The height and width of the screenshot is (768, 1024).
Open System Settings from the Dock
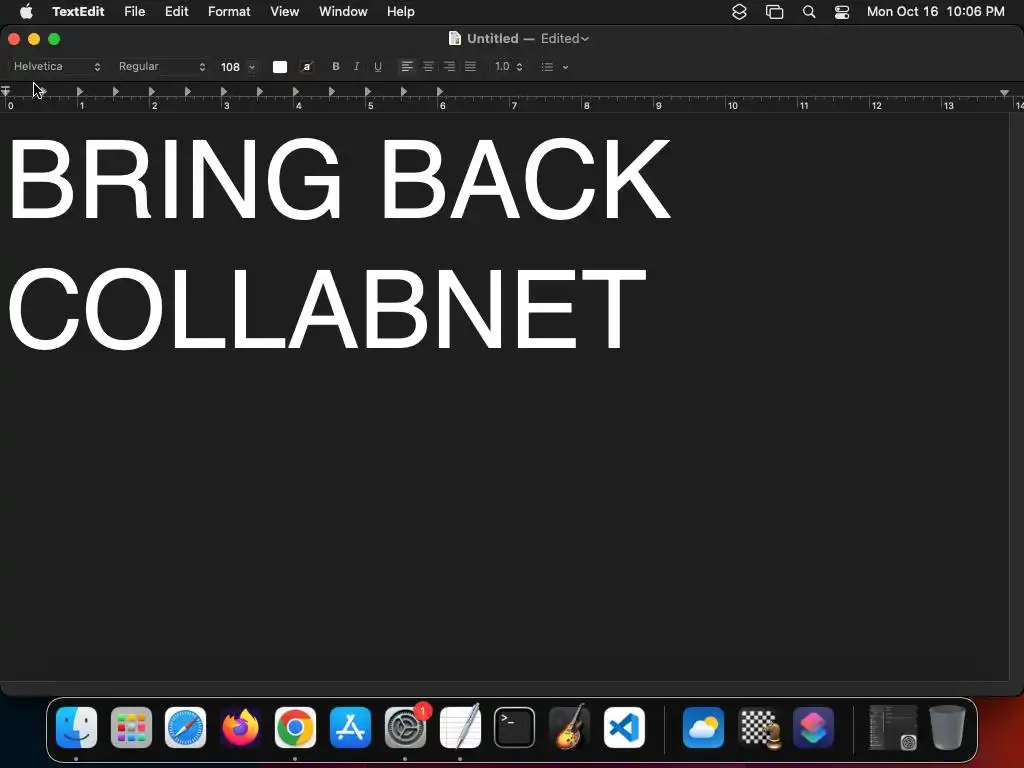pyautogui.click(x=405, y=728)
